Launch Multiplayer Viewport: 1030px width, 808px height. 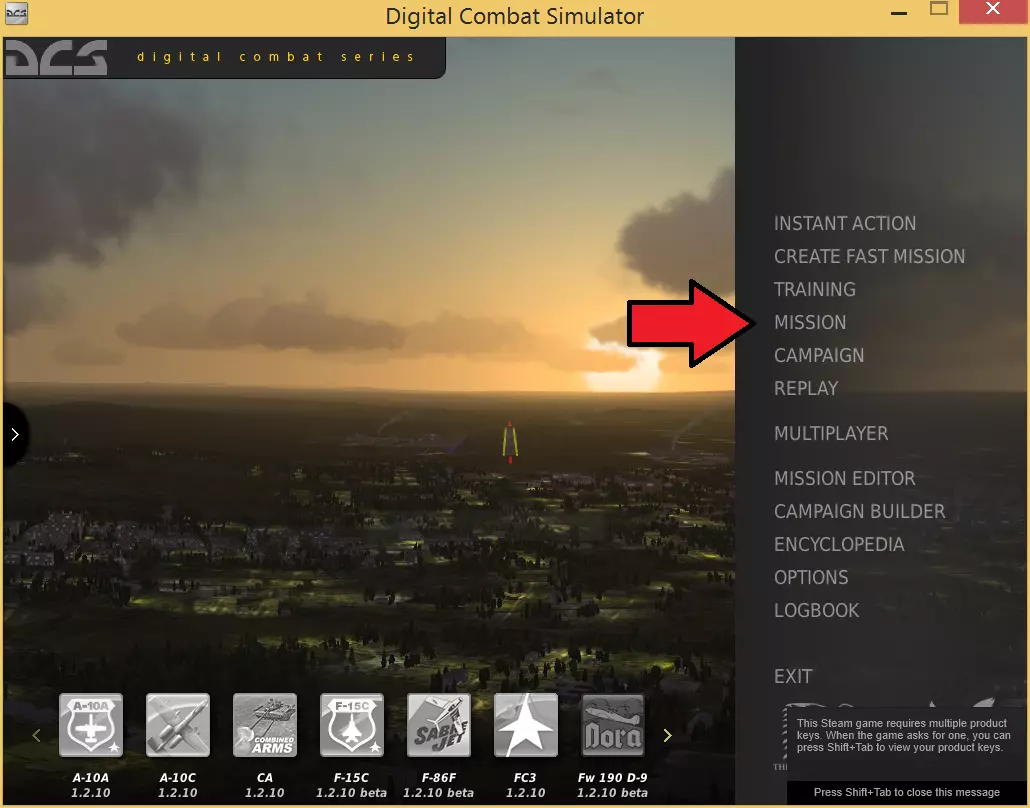point(831,434)
